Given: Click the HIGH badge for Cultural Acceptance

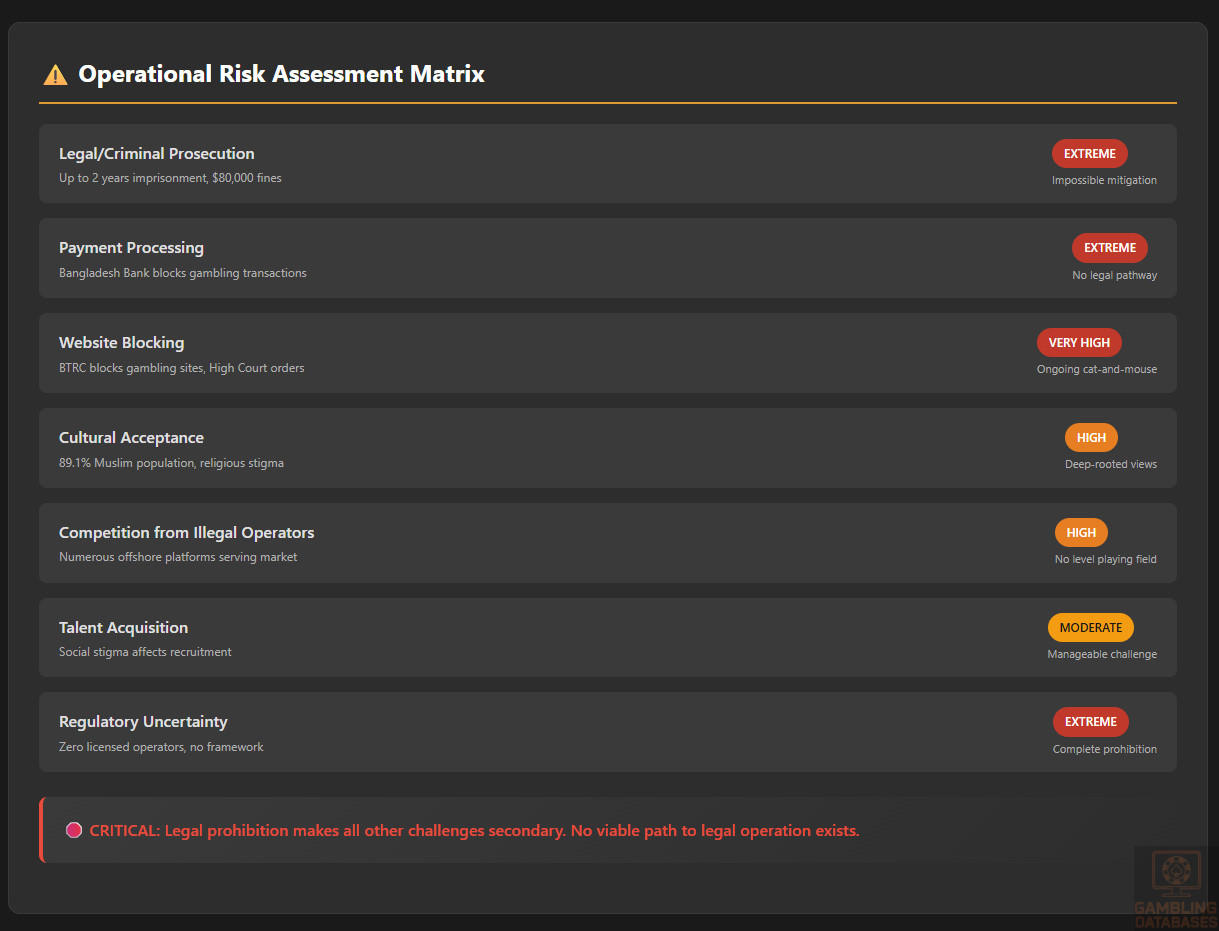Looking at the screenshot, I should coord(1091,438).
